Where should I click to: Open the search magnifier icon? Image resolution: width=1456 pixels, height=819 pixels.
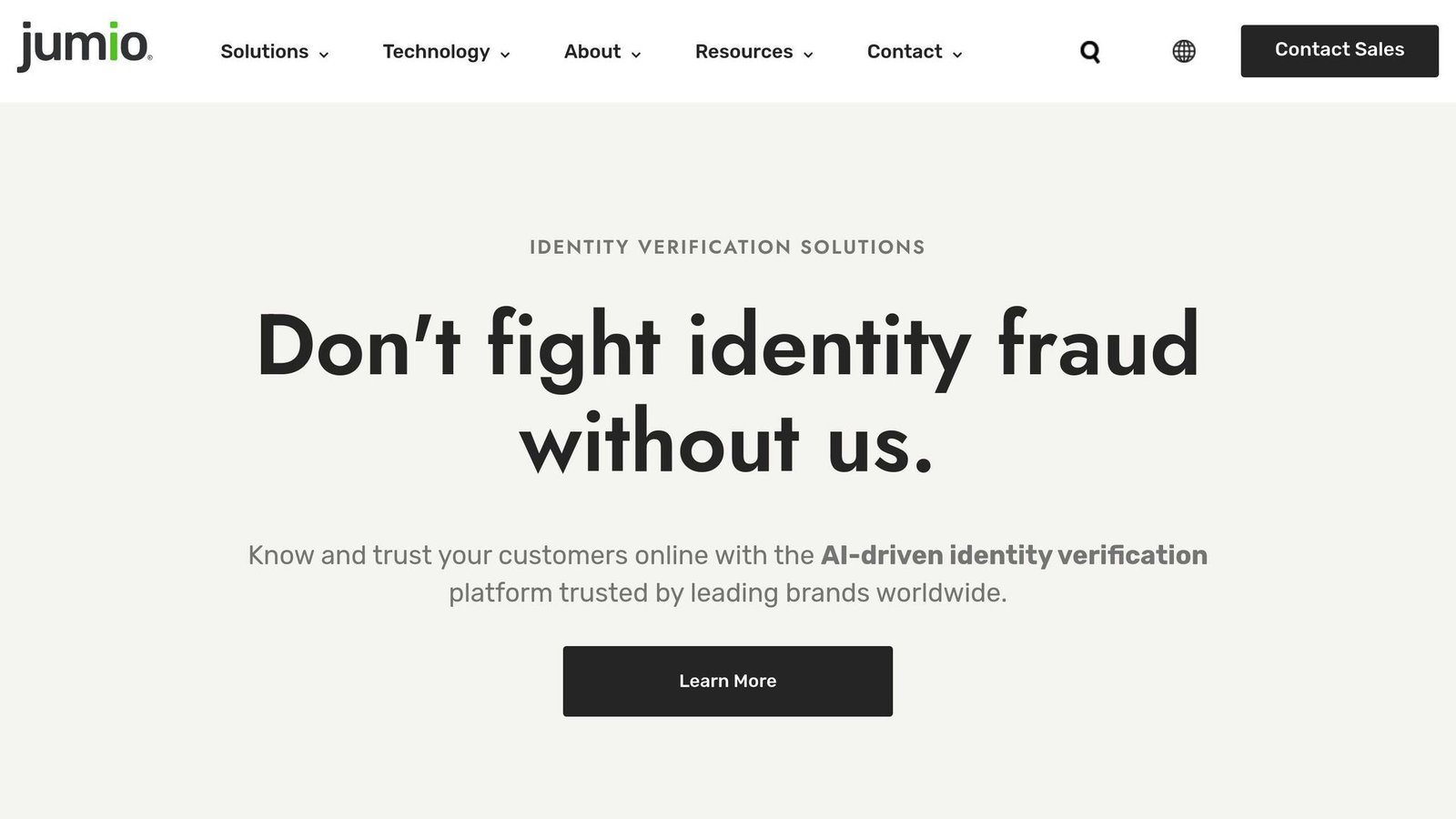pyautogui.click(x=1090, y=52)
